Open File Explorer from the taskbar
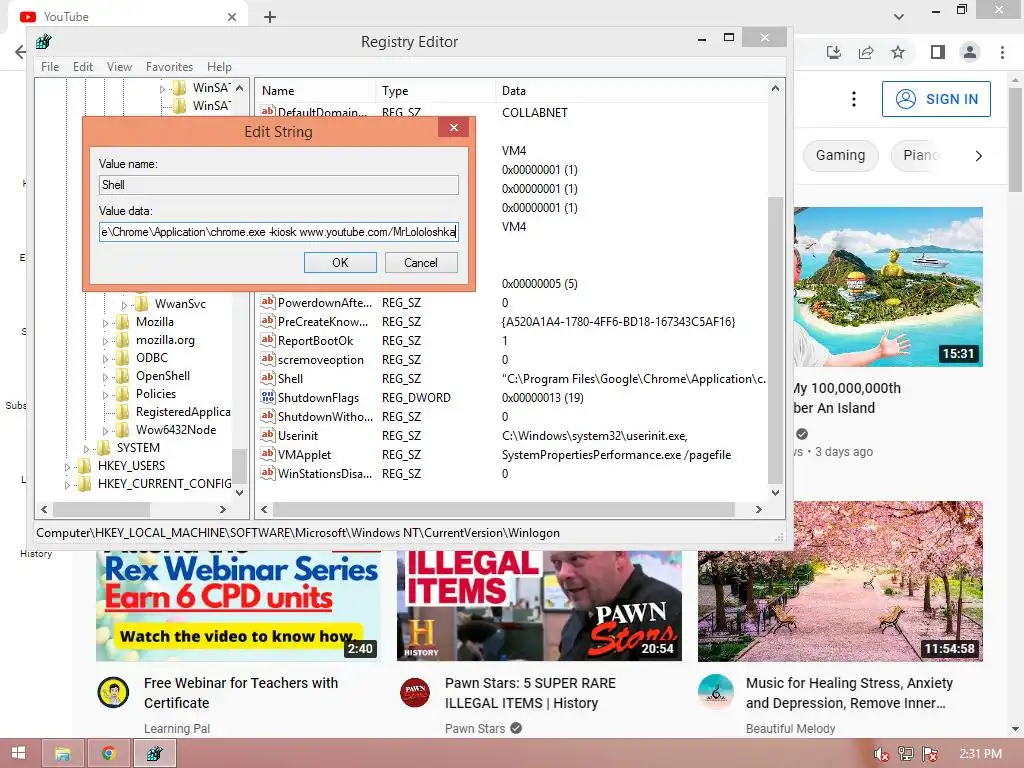 click(63, 754)
